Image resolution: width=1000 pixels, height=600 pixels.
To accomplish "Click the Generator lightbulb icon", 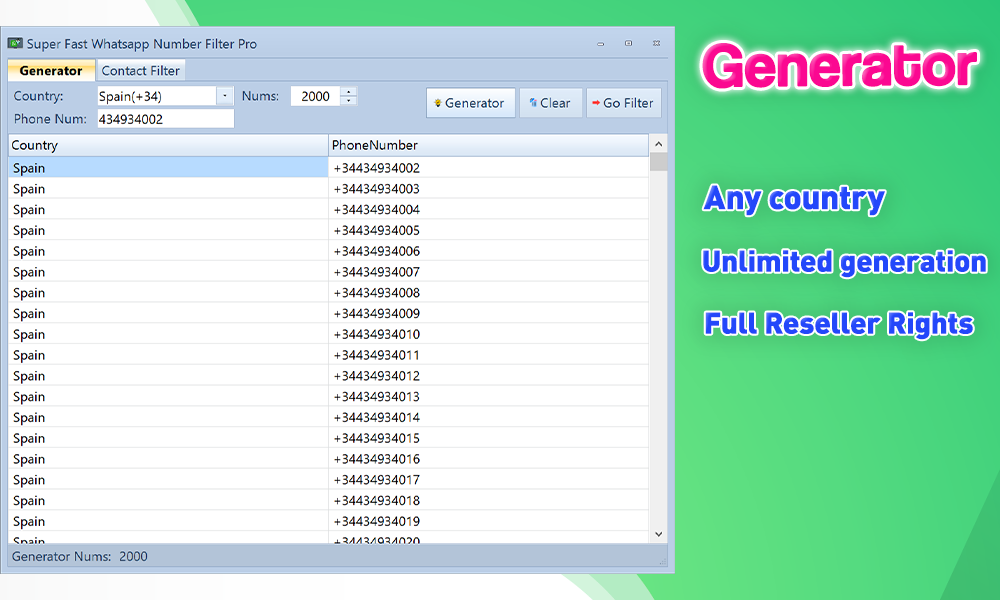I will click(x=440, y=102).
